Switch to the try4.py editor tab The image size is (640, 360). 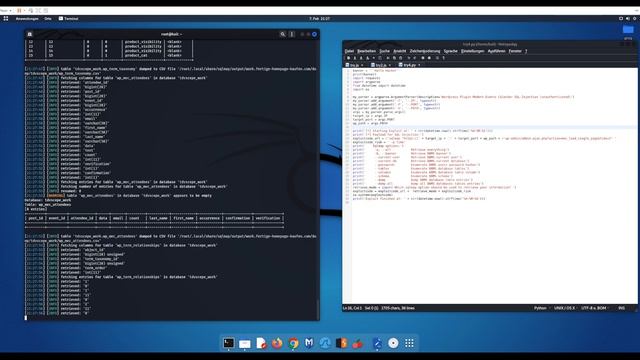tap(409, 65)
